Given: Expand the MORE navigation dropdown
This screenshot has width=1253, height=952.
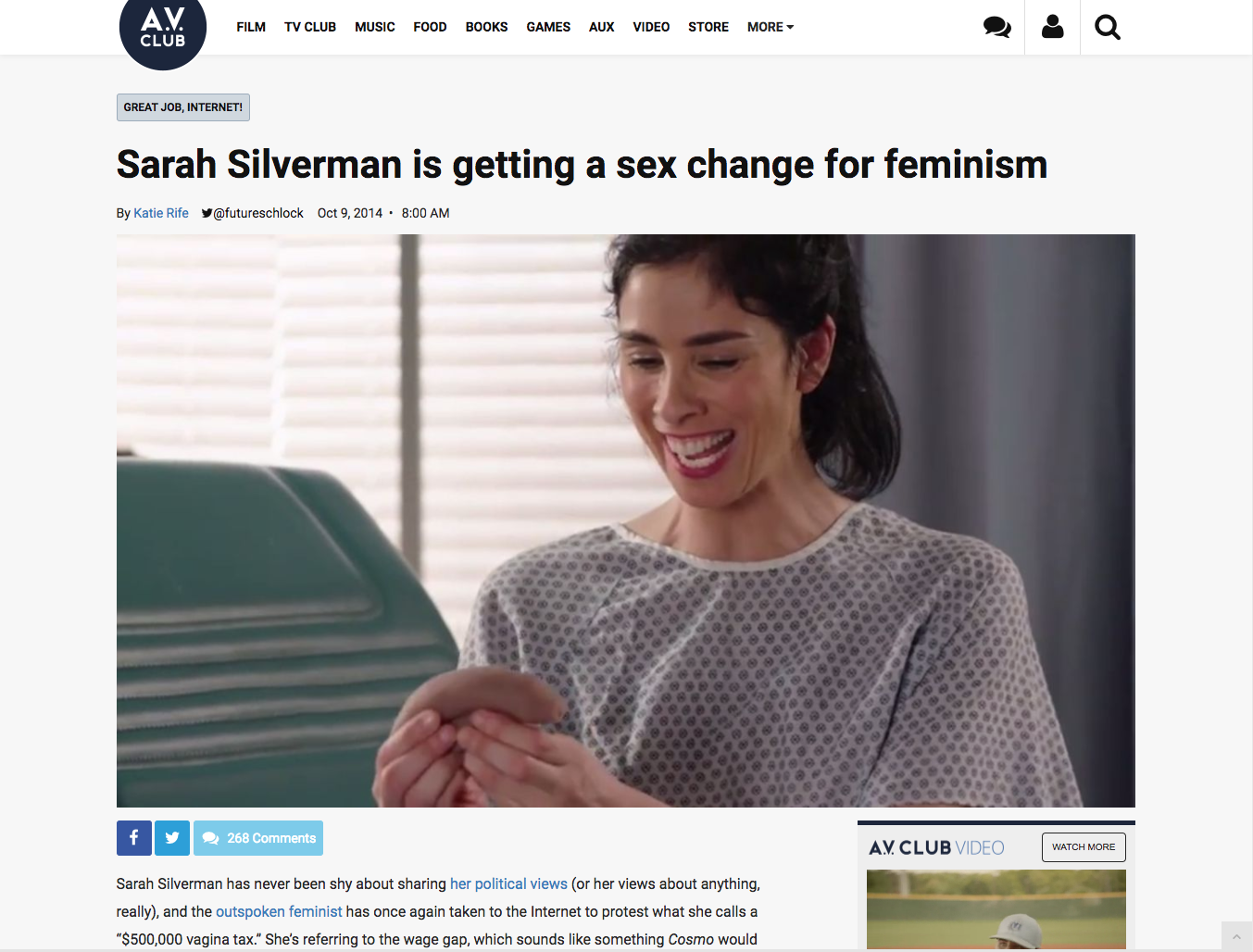Looking at the screenshot, I should (771, 27).
